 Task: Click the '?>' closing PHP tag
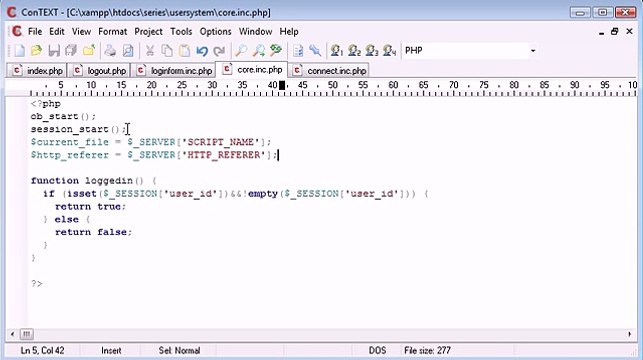[x=36, y=283]
